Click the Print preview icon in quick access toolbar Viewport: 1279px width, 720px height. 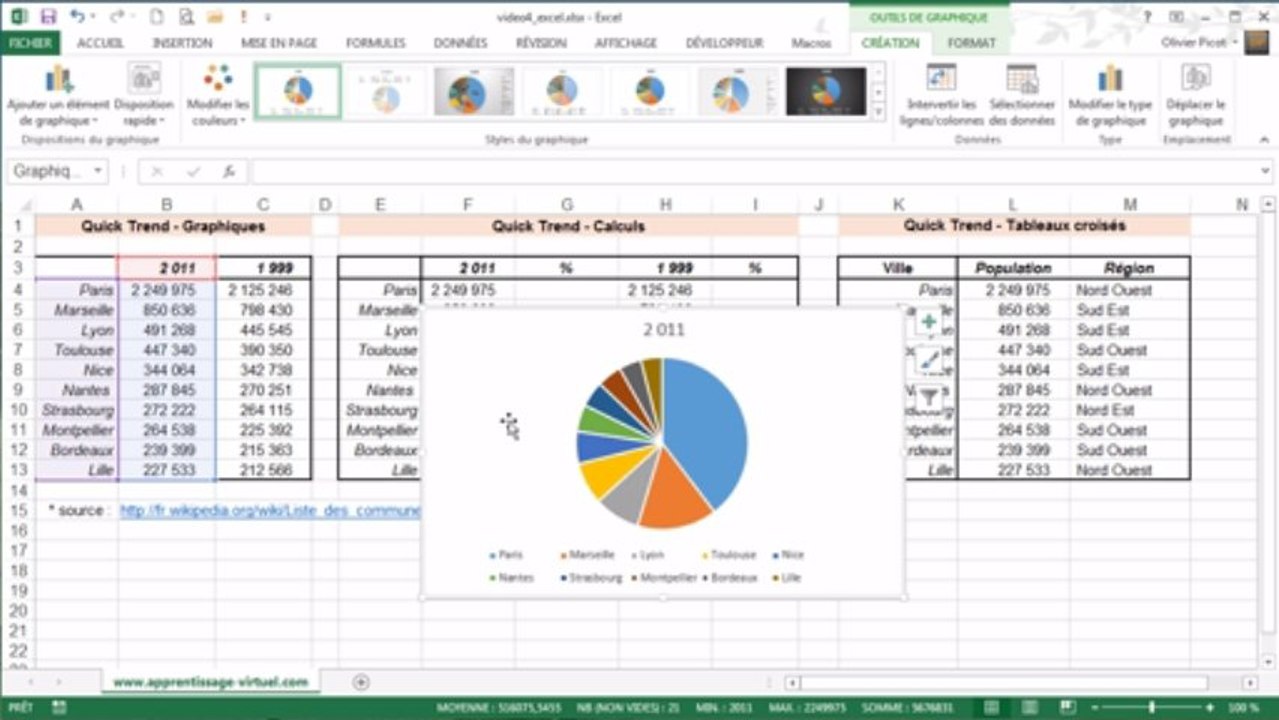[x=186, y=17]
